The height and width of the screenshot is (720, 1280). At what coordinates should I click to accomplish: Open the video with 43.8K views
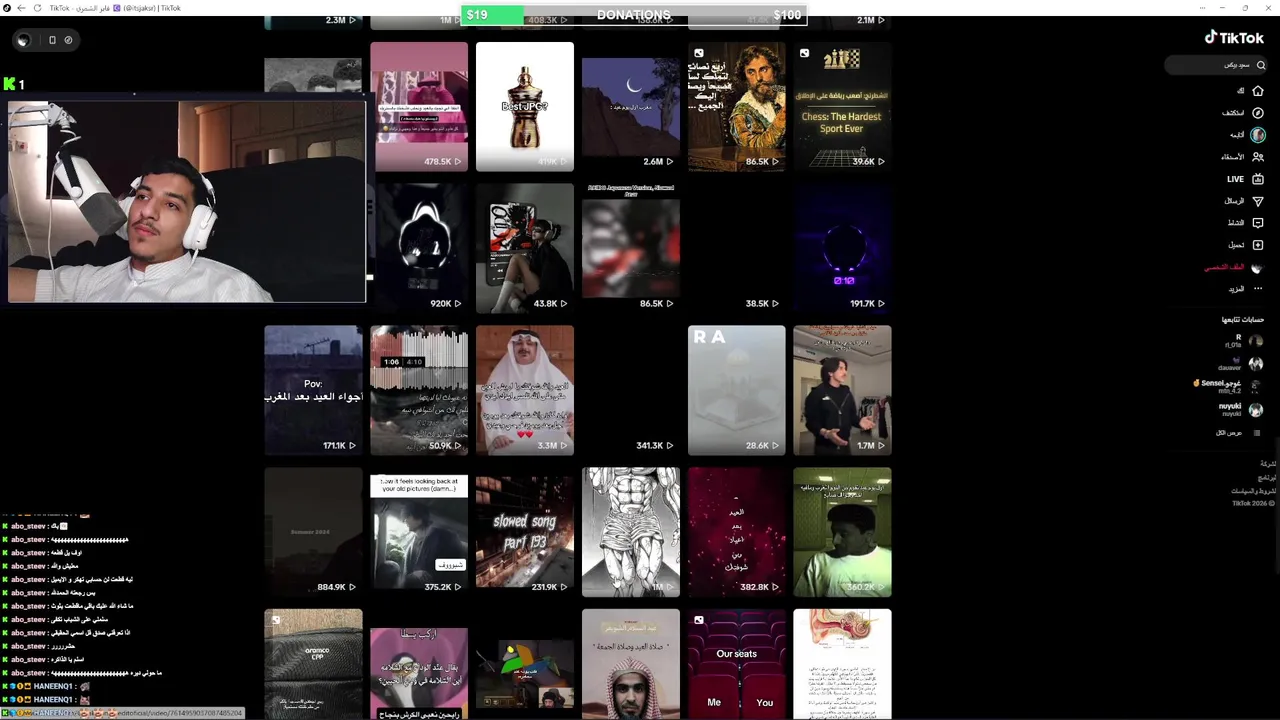click(x=525, y=248)
